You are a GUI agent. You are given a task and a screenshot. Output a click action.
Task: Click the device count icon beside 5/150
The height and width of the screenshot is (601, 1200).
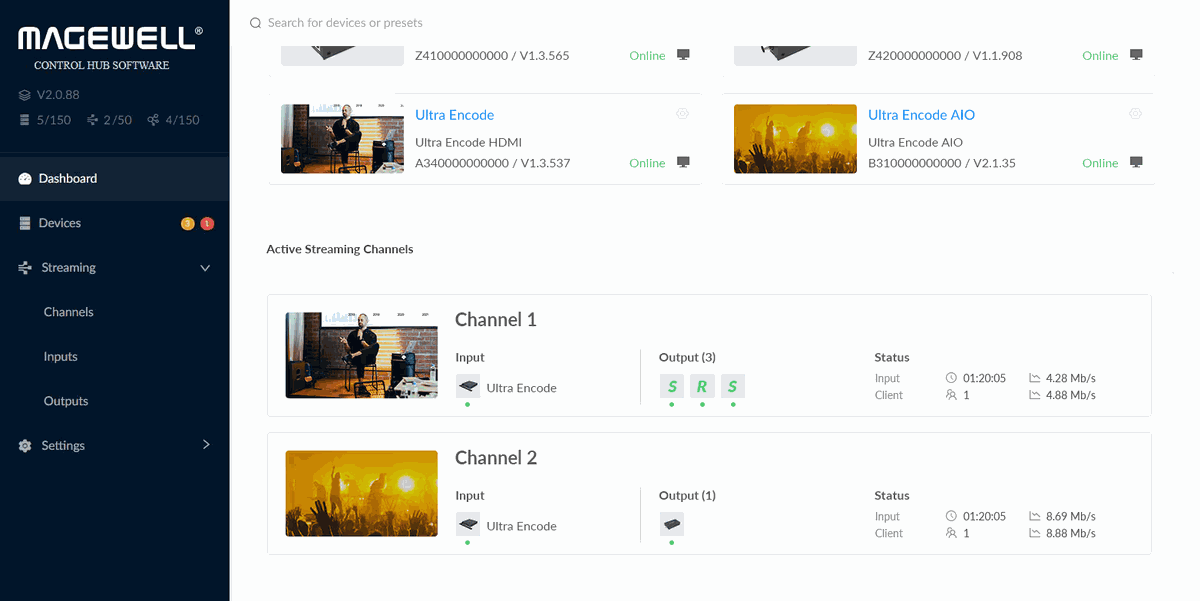click(x=25, y=120)
